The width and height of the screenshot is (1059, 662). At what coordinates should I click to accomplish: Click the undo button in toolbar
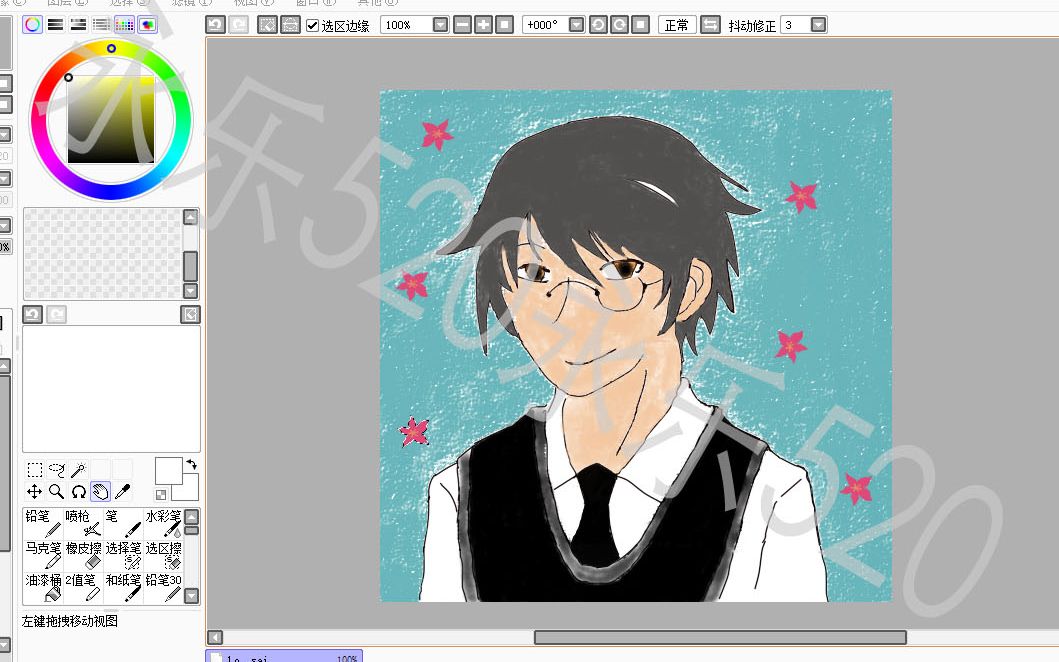click(215, 25)
